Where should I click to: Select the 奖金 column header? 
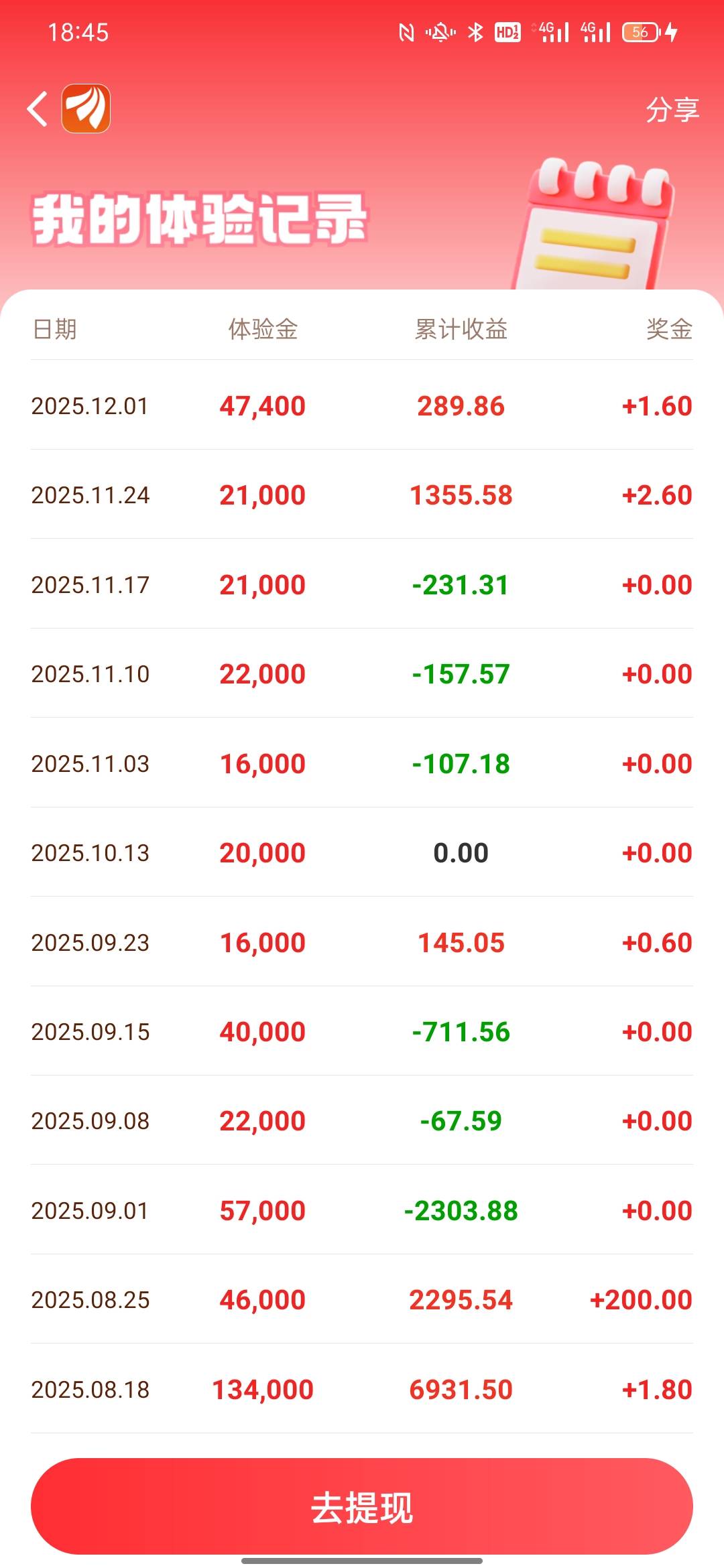tap(668, 329)
